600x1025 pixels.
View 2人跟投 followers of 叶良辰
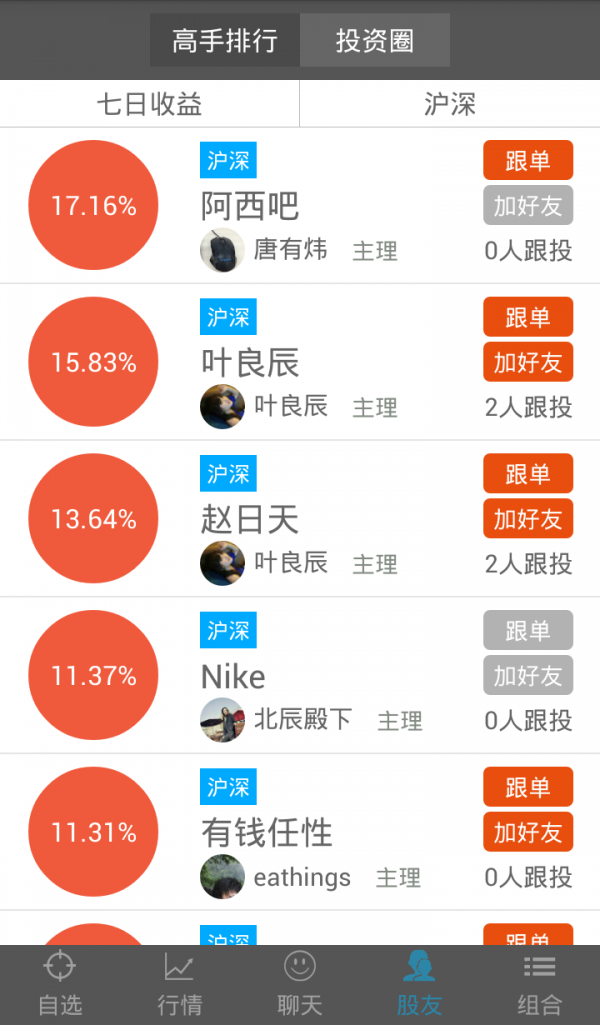click(527, 407)
